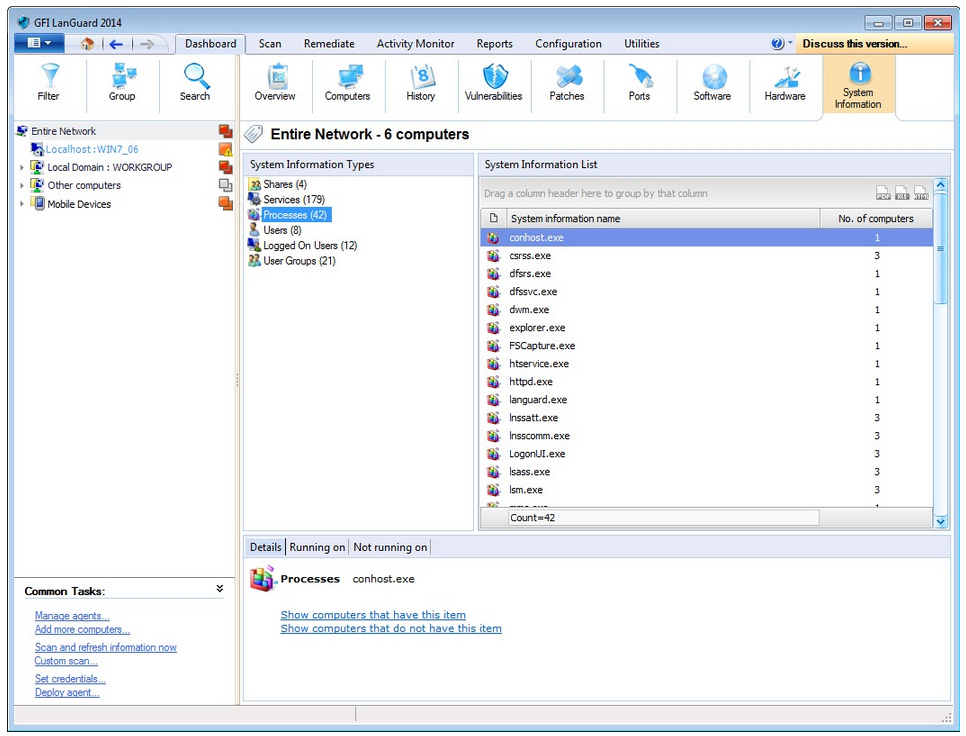The width and height of the screenshot is (966, 736).
Task: Expand the Local Domain : WORKGROUP node
Action: pyautogui.click(x=22, y=168)
